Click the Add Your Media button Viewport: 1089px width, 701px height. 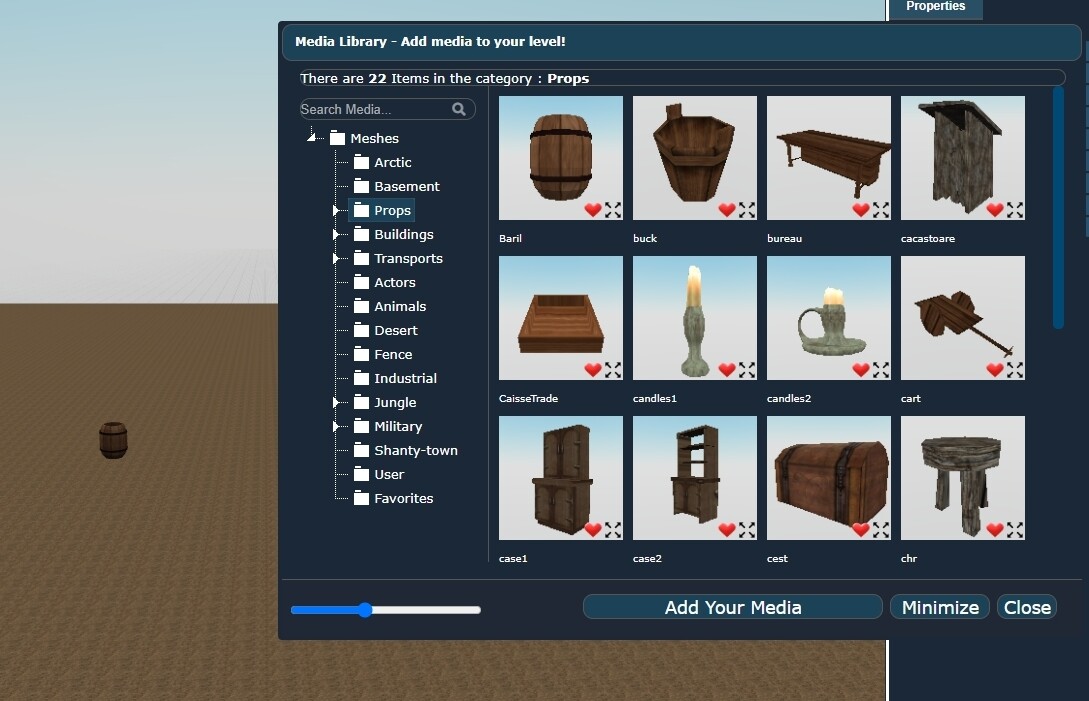731,607
